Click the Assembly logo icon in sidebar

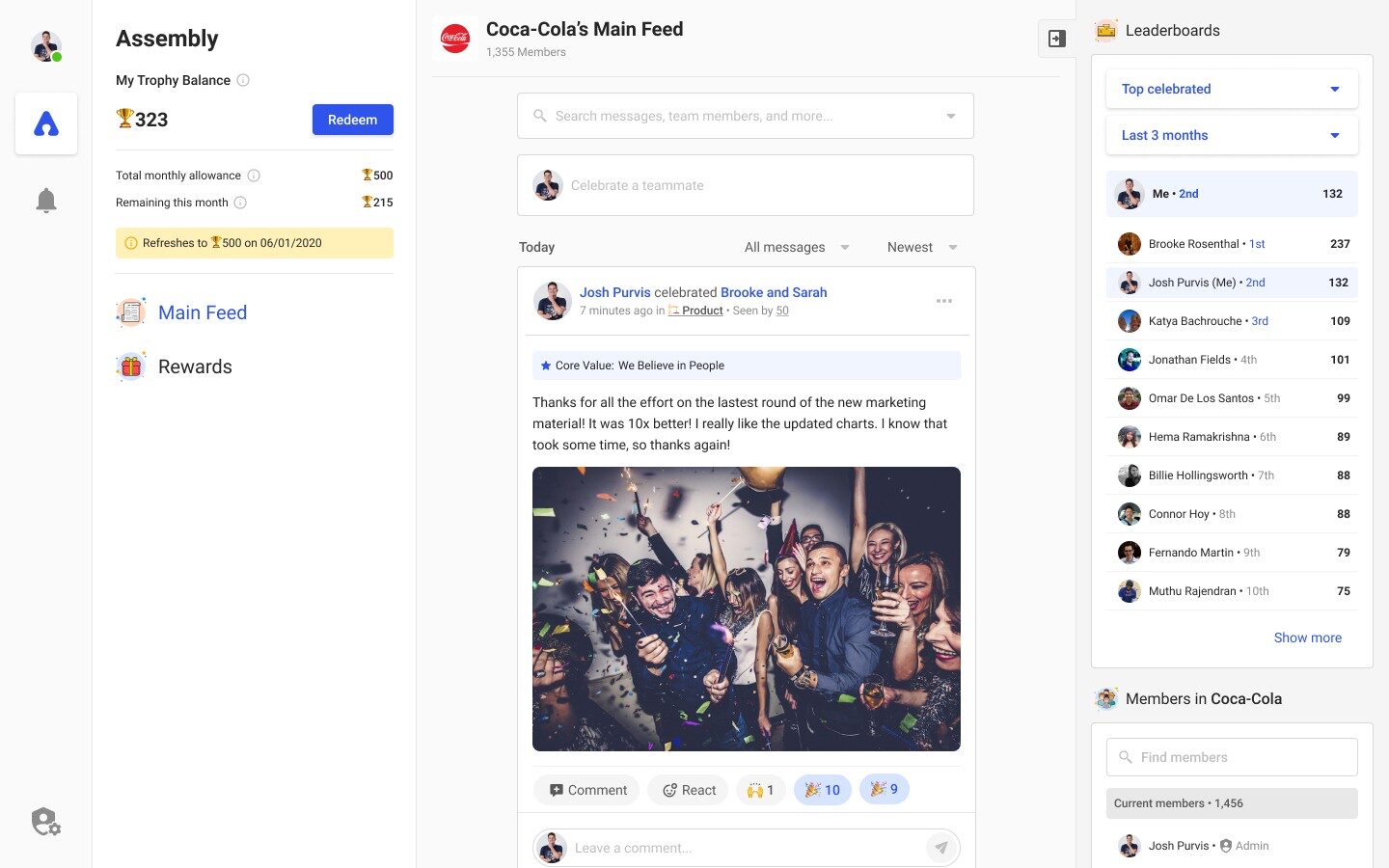(x=46, y=123)
